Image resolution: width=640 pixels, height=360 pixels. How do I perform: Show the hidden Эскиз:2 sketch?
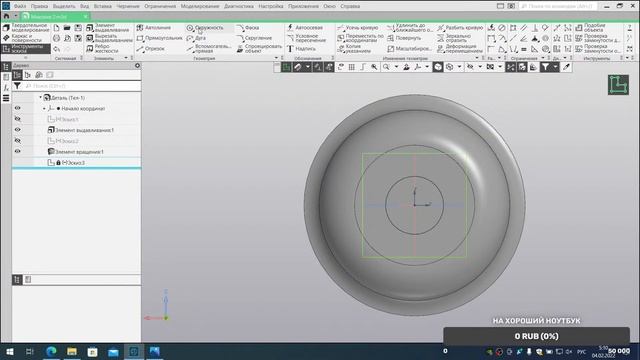[18, 140]
